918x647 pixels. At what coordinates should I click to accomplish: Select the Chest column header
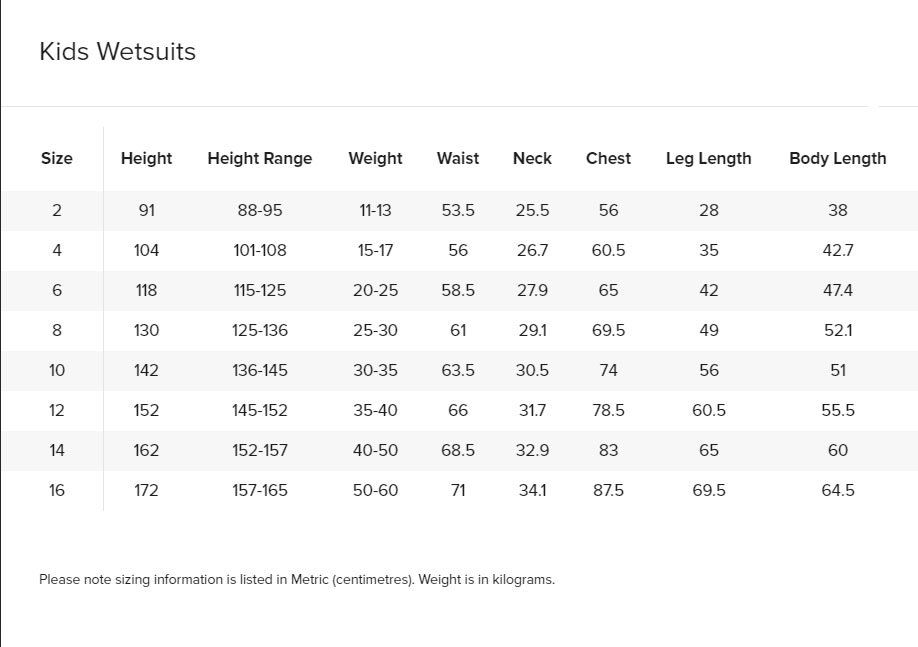(x=608, y=158)
